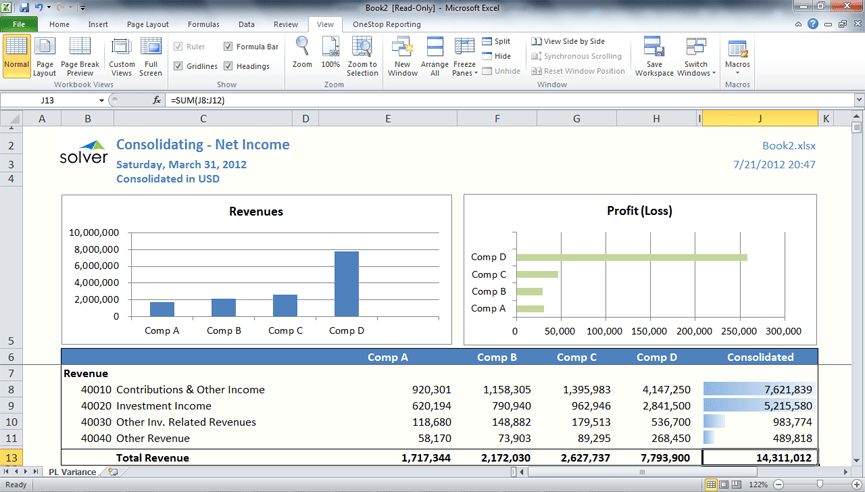865x492 pixels.
Task: Click the zoom slider handle
Action: [x=820, y=484]
